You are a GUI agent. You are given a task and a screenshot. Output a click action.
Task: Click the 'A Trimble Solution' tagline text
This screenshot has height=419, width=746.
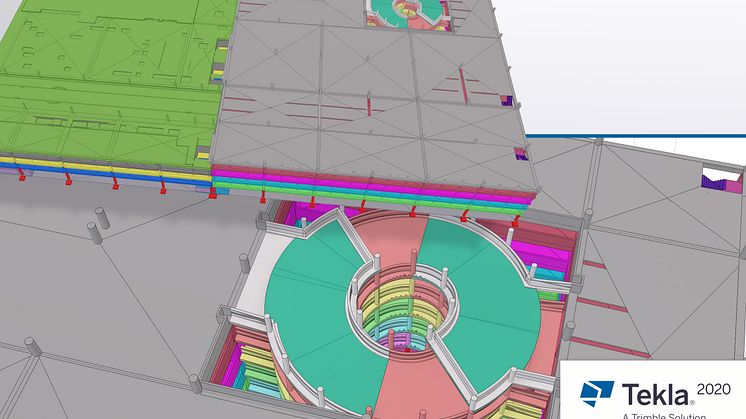[x=664, y=416]
